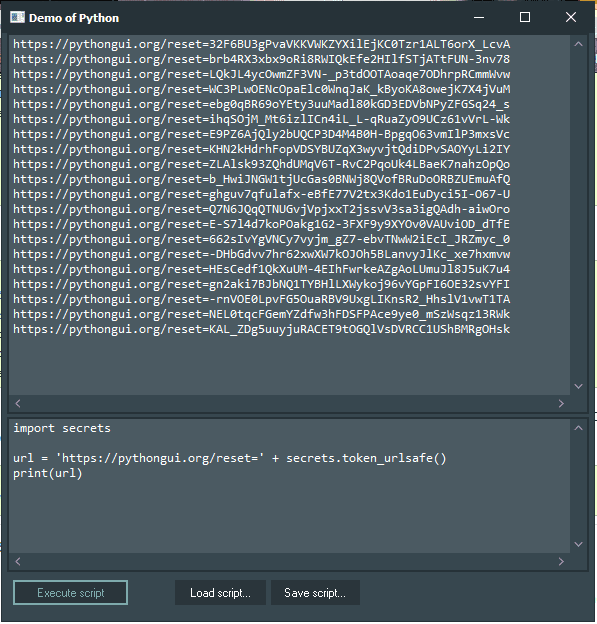Screen dimensions: 597x624
Task: Click output URL ending in vVrL-Wk
Action: click(x=261, y=119)
